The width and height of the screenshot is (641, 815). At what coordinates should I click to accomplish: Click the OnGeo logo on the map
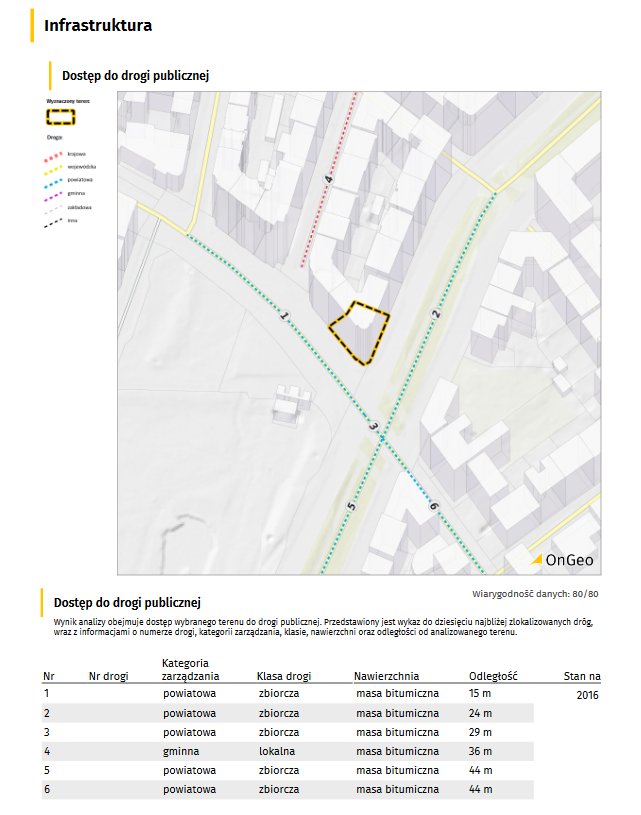562,560
